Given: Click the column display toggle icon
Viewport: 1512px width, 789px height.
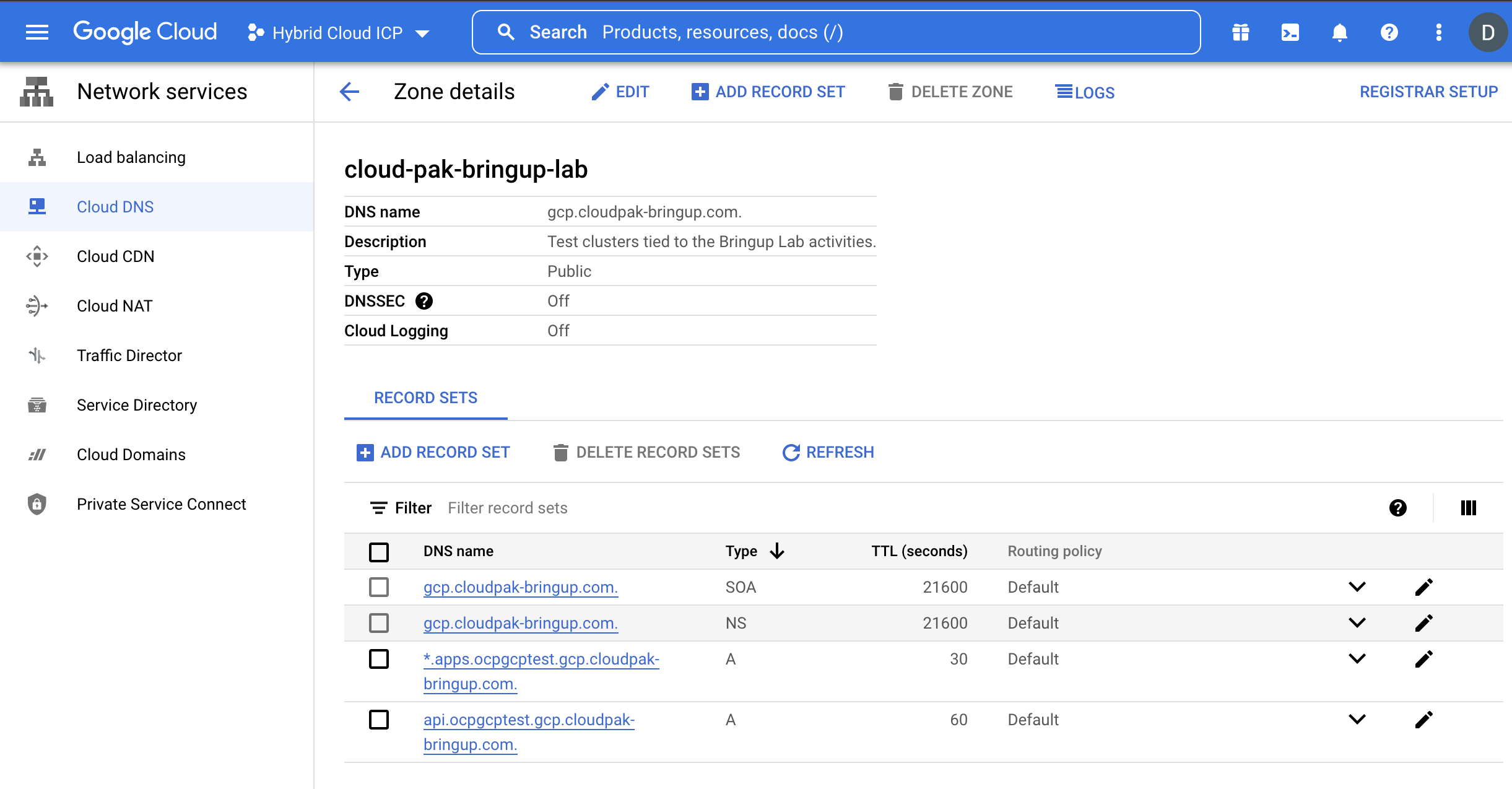Looking at the screenshot, I should (x=1468, y=507).
